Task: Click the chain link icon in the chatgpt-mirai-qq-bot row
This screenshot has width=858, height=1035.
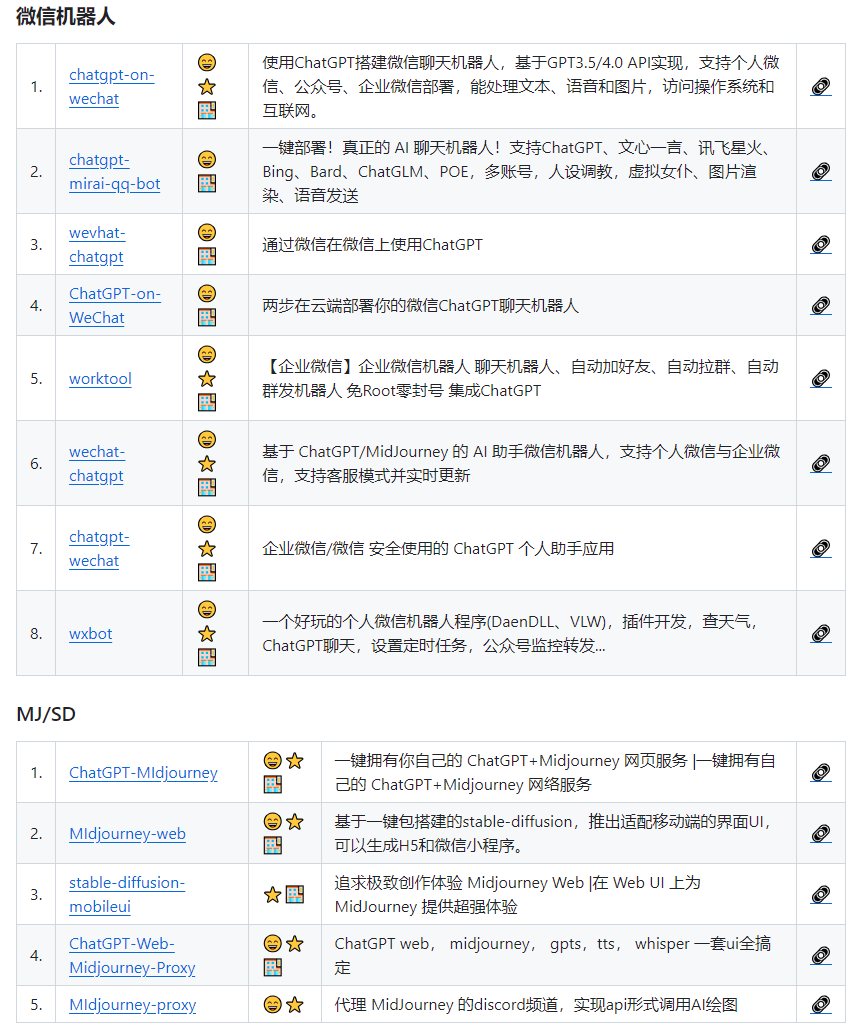Action: (x=820, y=172)
